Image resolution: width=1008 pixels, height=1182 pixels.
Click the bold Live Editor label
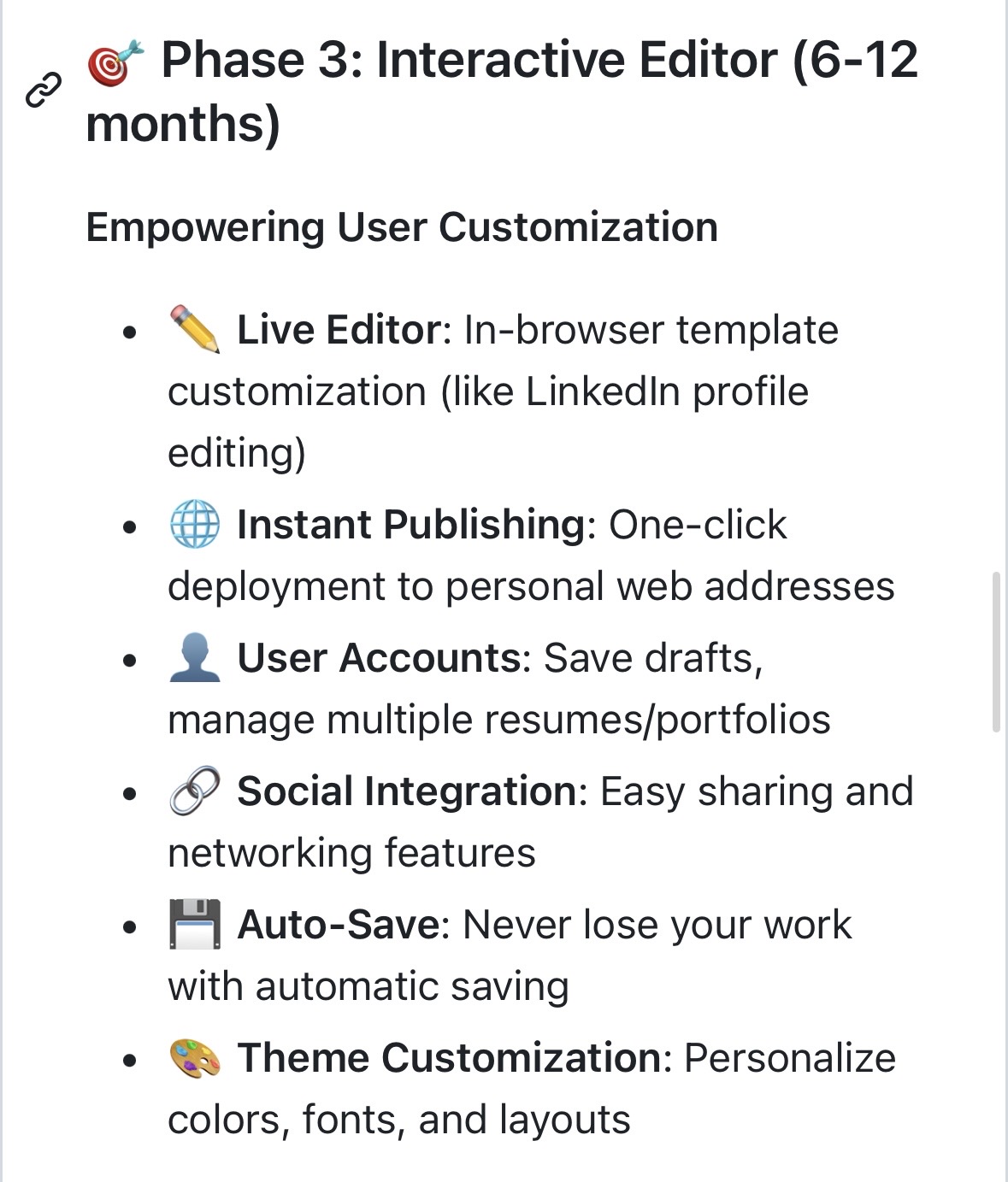339,330
